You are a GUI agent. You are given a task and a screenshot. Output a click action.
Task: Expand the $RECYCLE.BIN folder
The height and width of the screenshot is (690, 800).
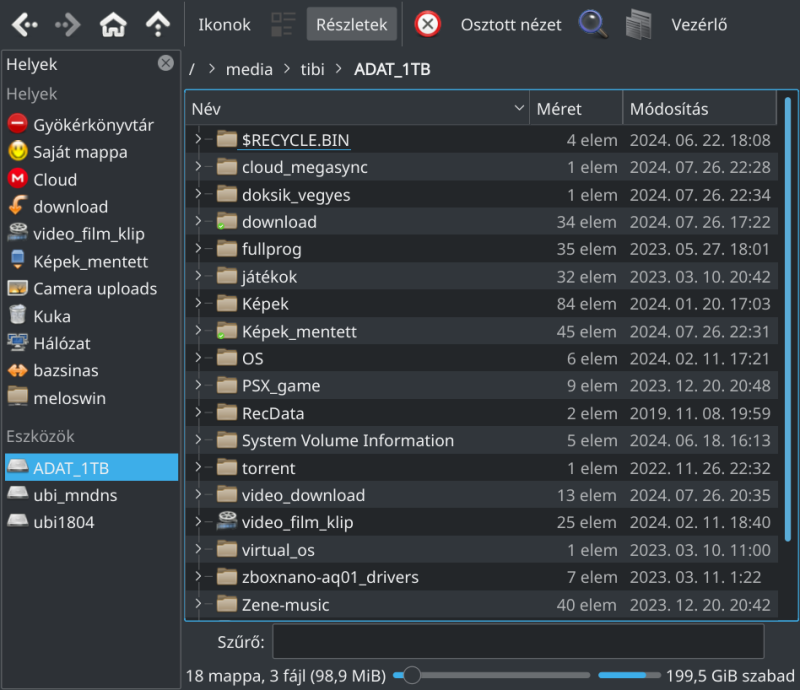[x=198, y=139]
